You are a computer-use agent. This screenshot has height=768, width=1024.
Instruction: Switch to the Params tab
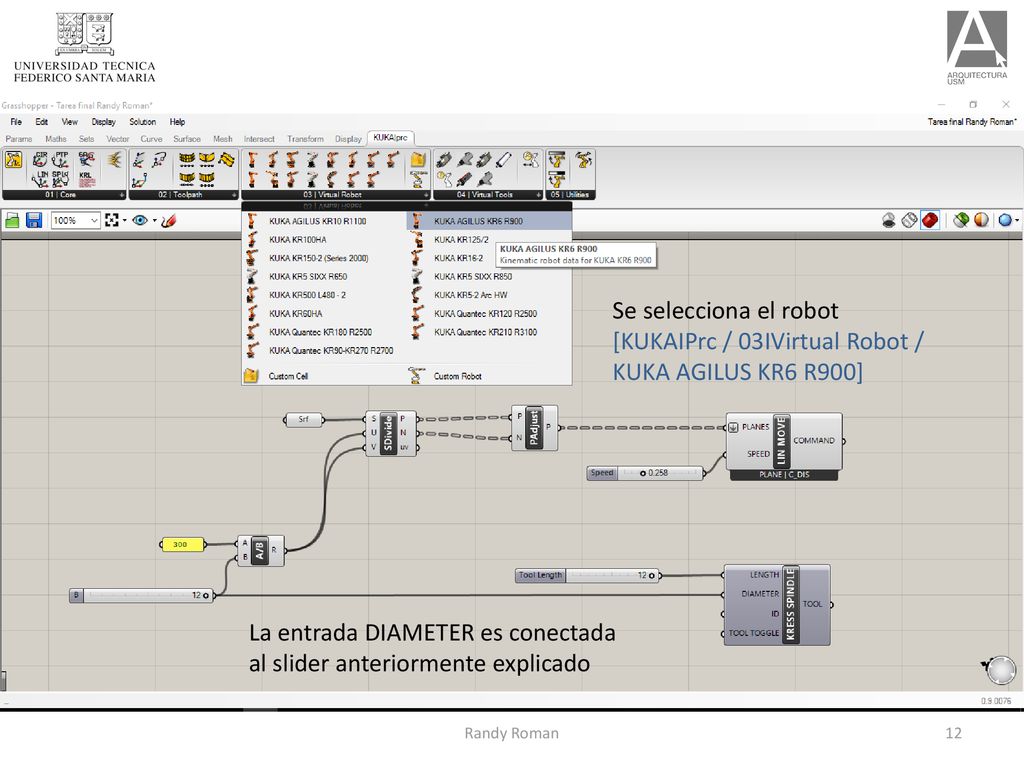tap(19, 139)
